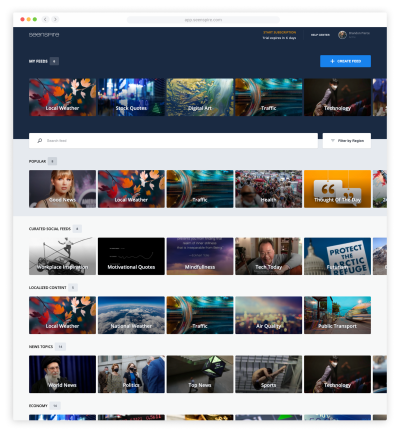This screenshot has height=432, width=400.
Task: Click the Start Subscription link
Action: (x=279, y=32)
